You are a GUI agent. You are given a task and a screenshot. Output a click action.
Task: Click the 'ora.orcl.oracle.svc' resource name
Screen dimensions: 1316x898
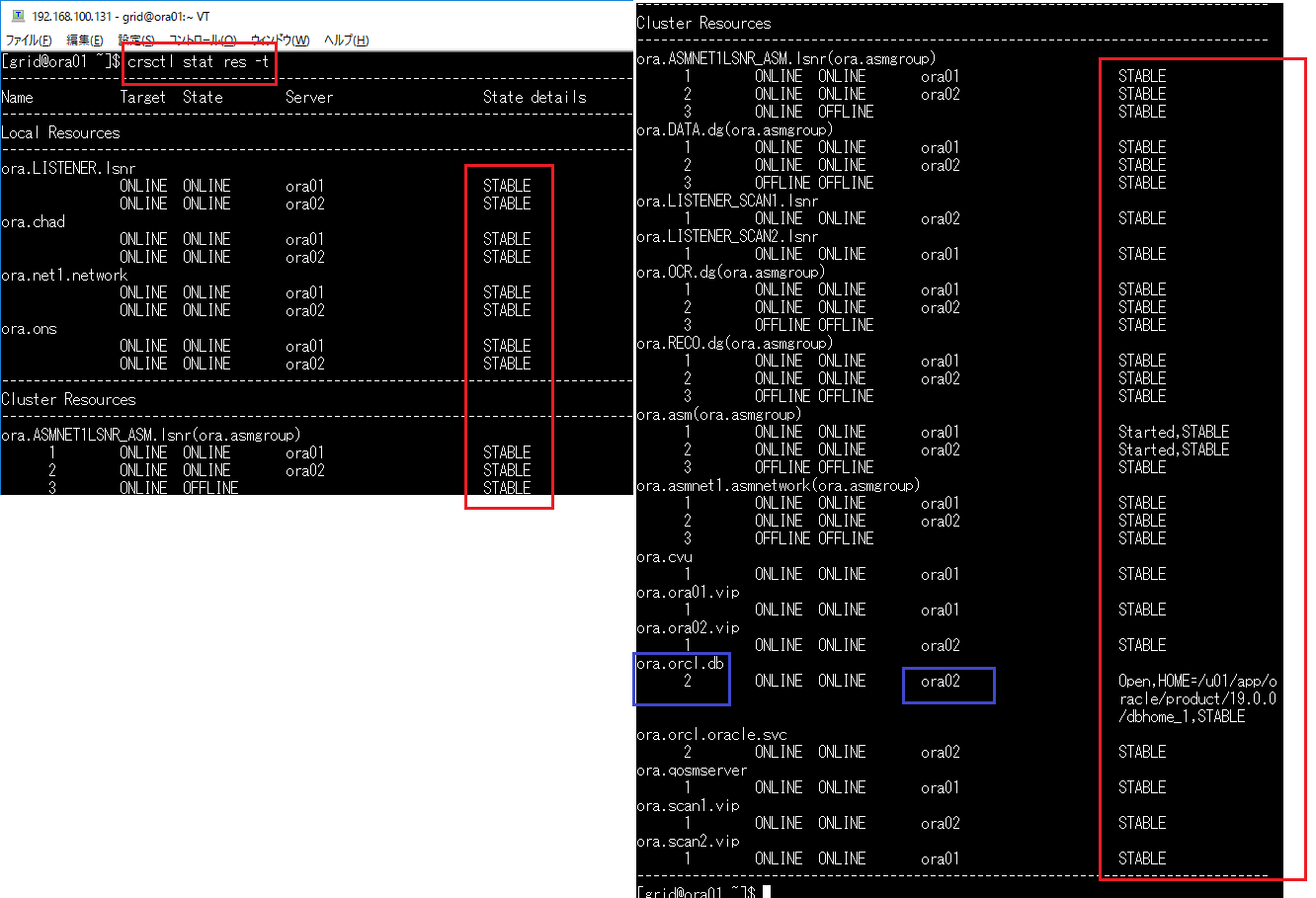coord(711,733)
